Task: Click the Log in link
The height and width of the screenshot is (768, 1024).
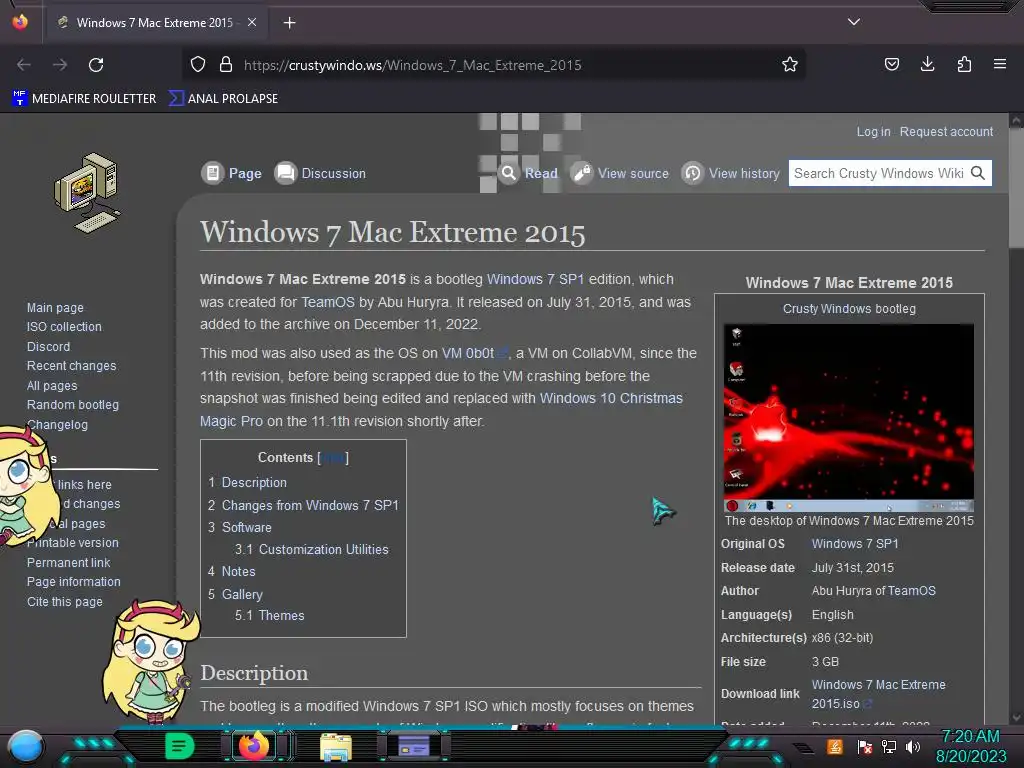Action: pyautogui.click(x=873, y=132)
